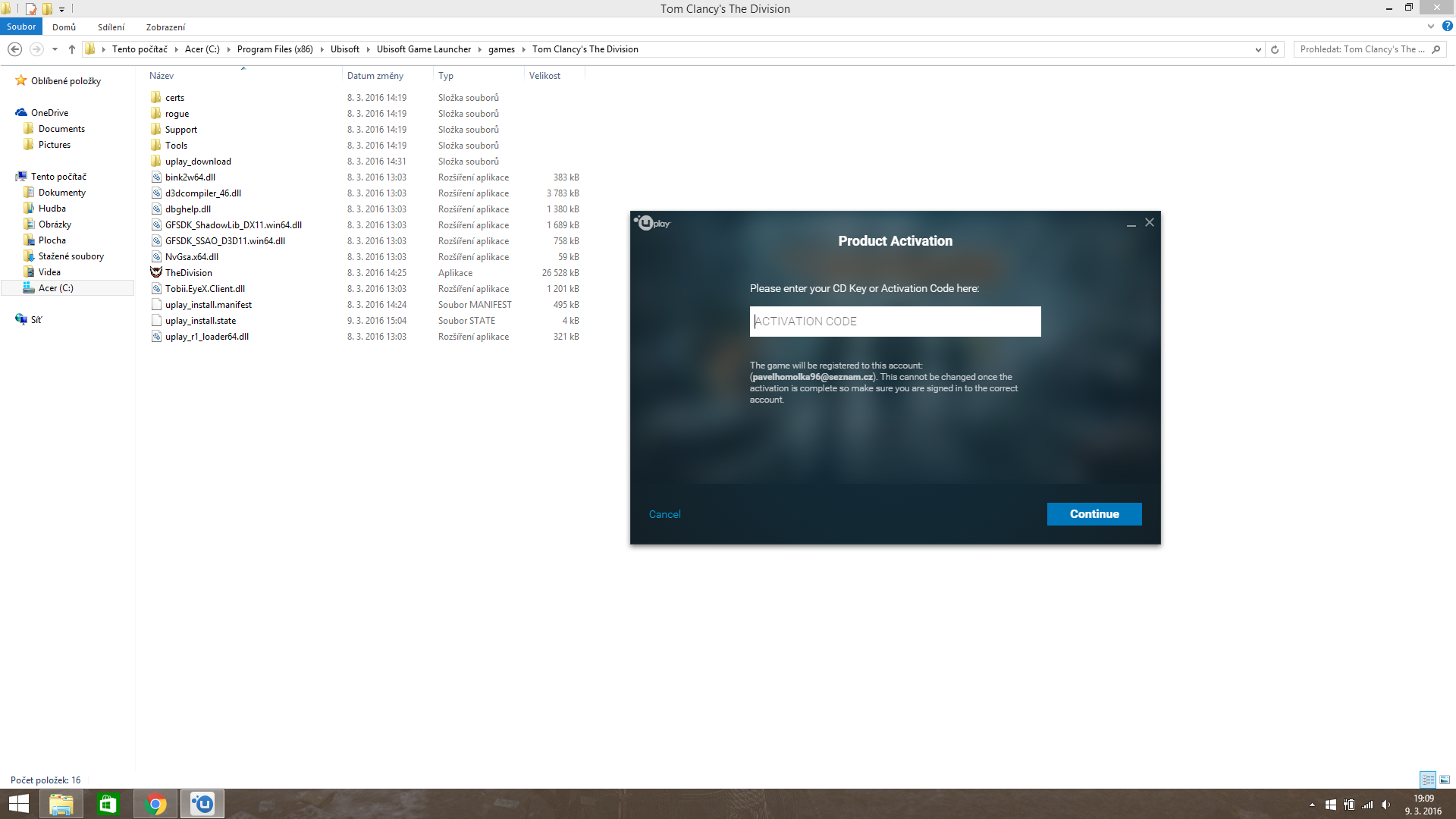The height and width of the screenshot is (819, 1456).
Task: Select the rogue folder
Action: [177, 114]
